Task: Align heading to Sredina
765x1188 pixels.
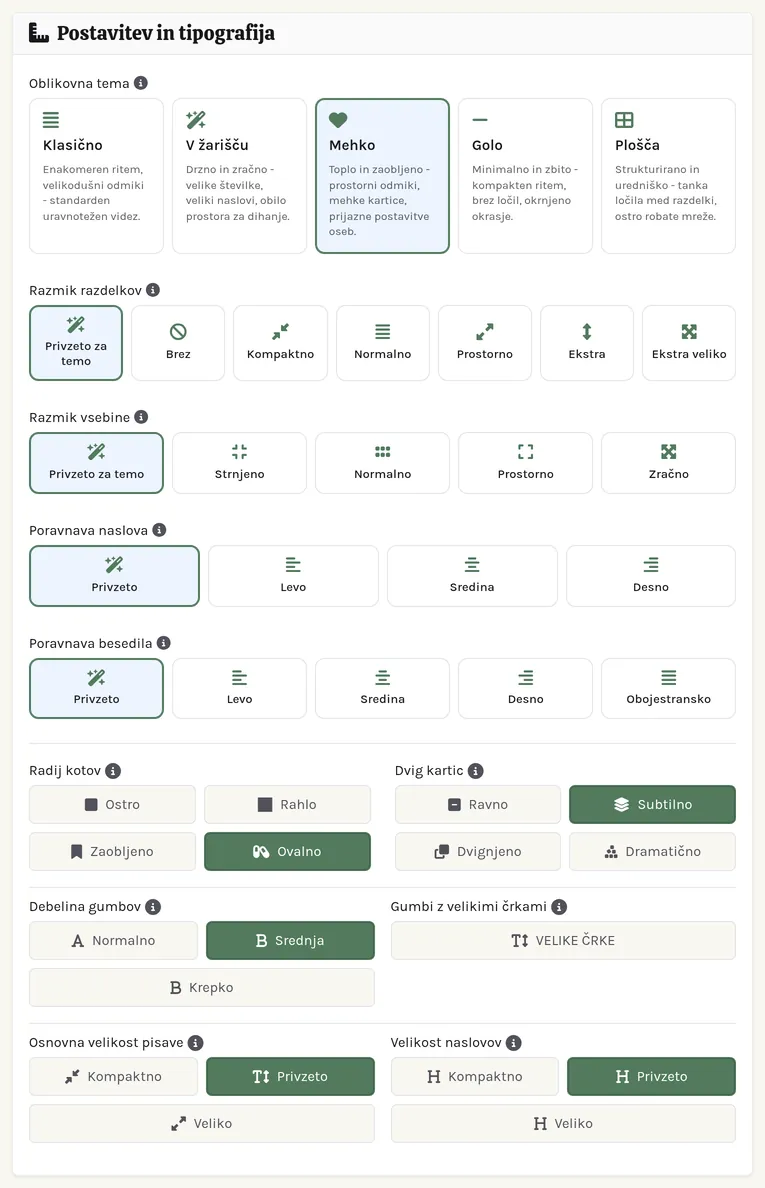Action: click(472, 576)
